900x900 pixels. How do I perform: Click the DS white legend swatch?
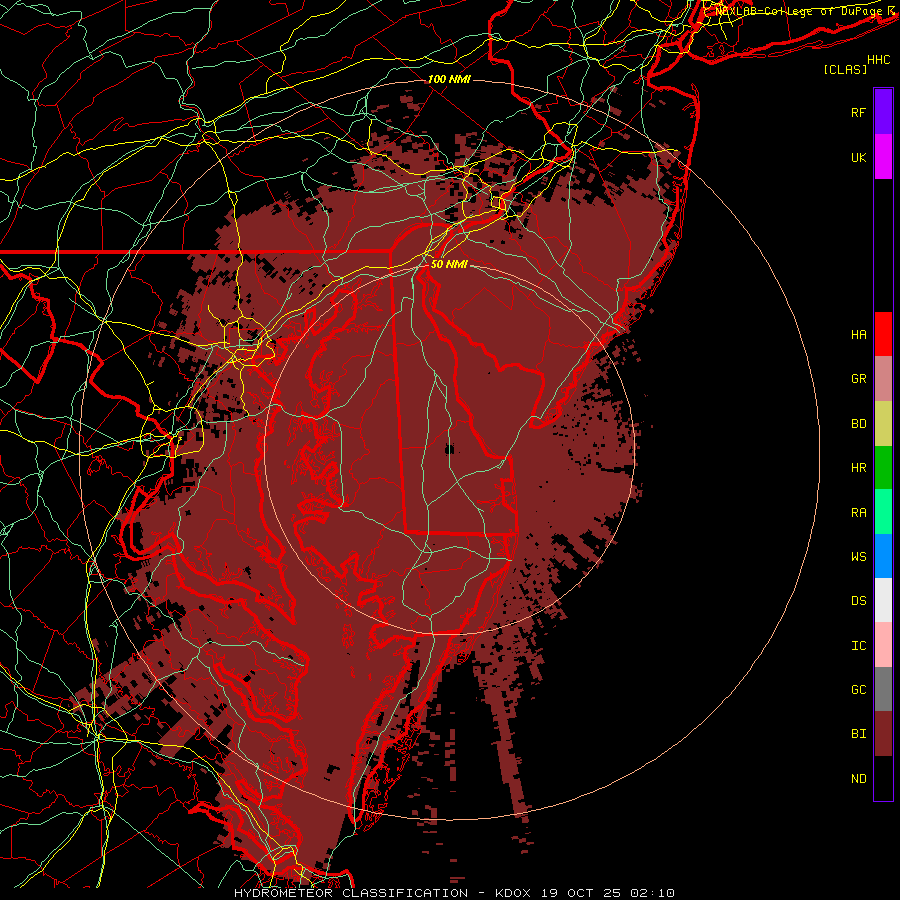(x=883, y=600)
